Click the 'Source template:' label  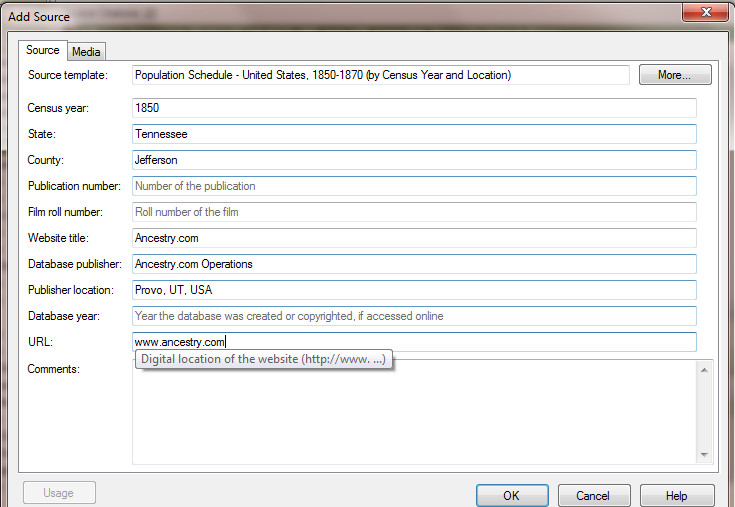[68, 75]
